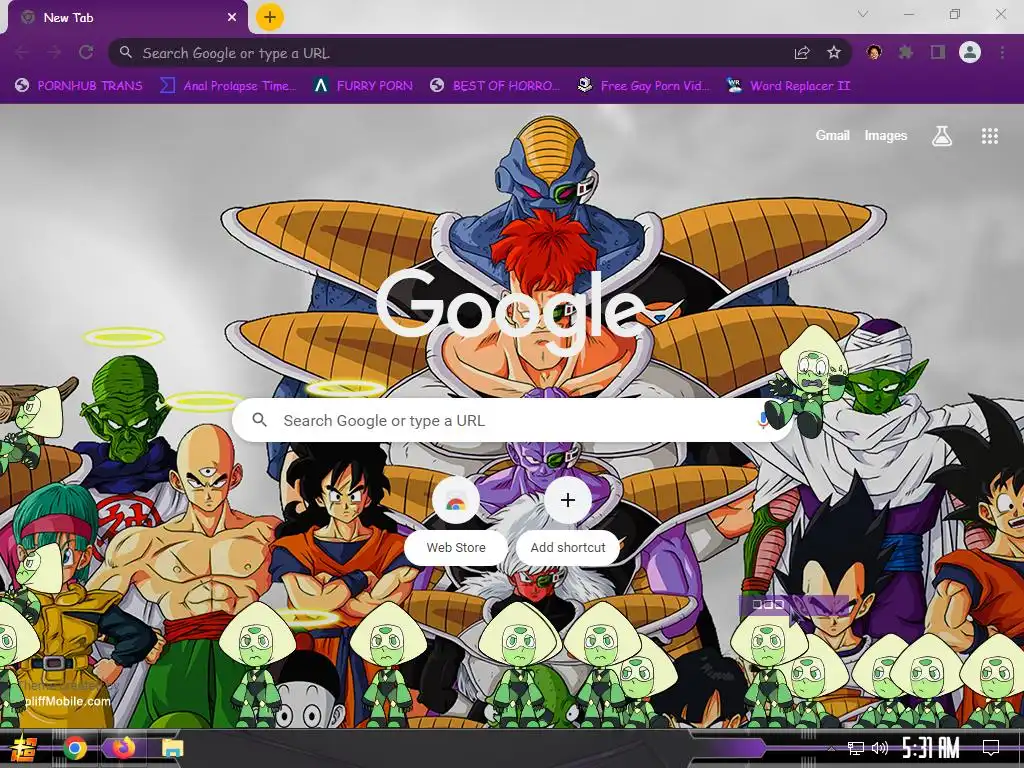Share this page via the share icon

pos(802,53)
